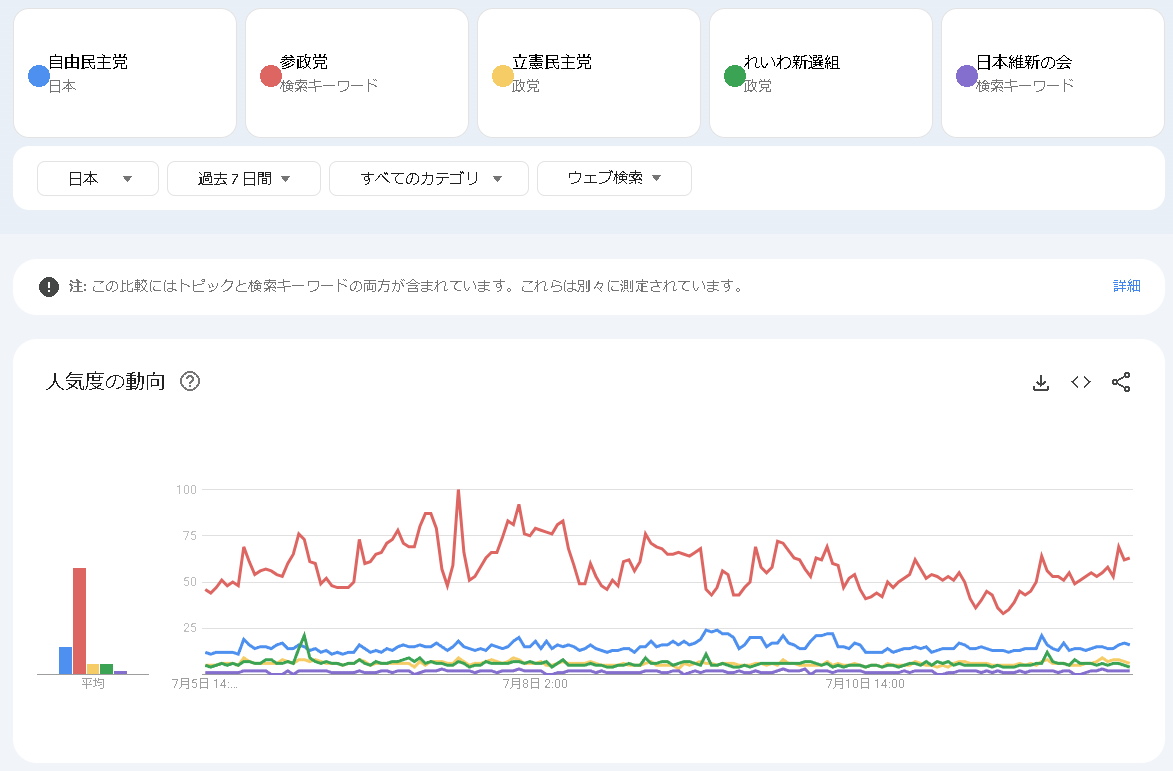Open the 詳細 link
1173x771 pixels.
click(x=1127, y=286)
